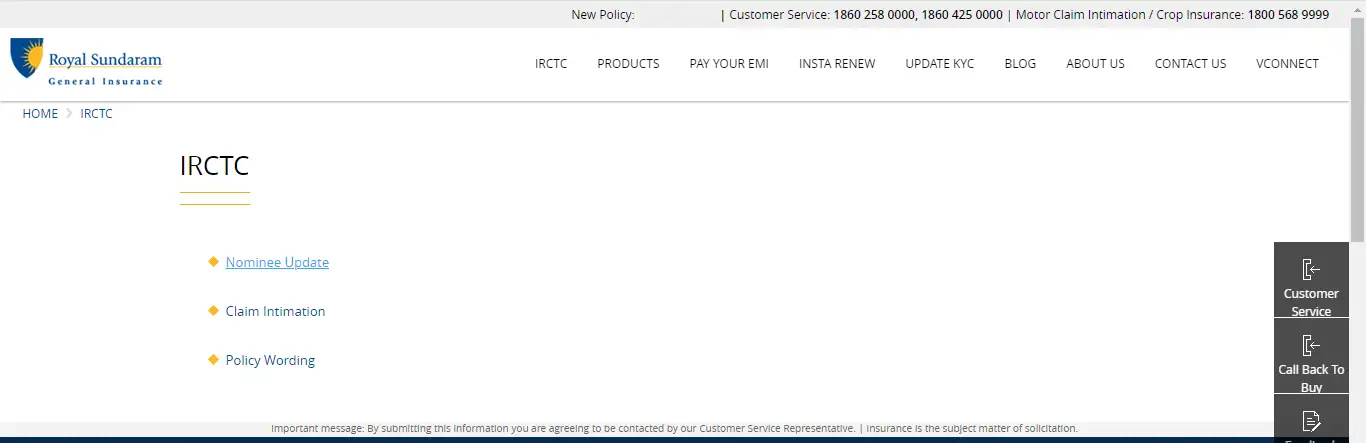The image size is (1366, 443).
Task: Open IRCTC in the top navigation menu
Action: coord(551,63)
